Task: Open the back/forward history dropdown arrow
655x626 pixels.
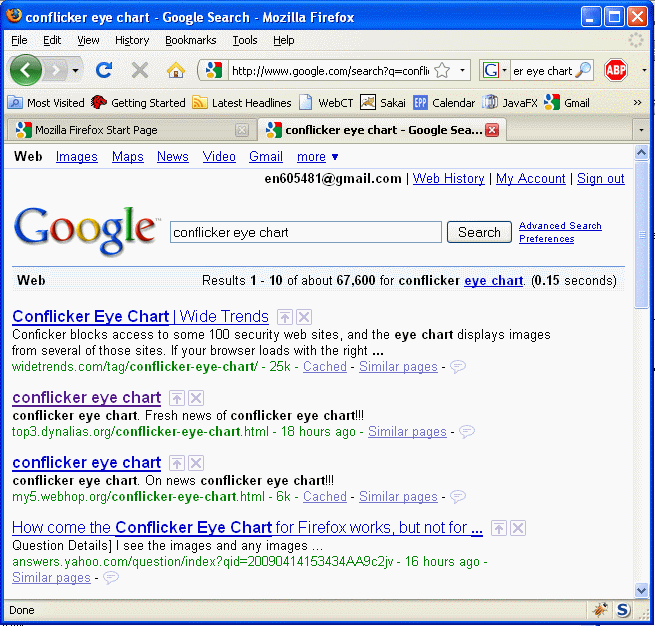Action: coord(75,71)
